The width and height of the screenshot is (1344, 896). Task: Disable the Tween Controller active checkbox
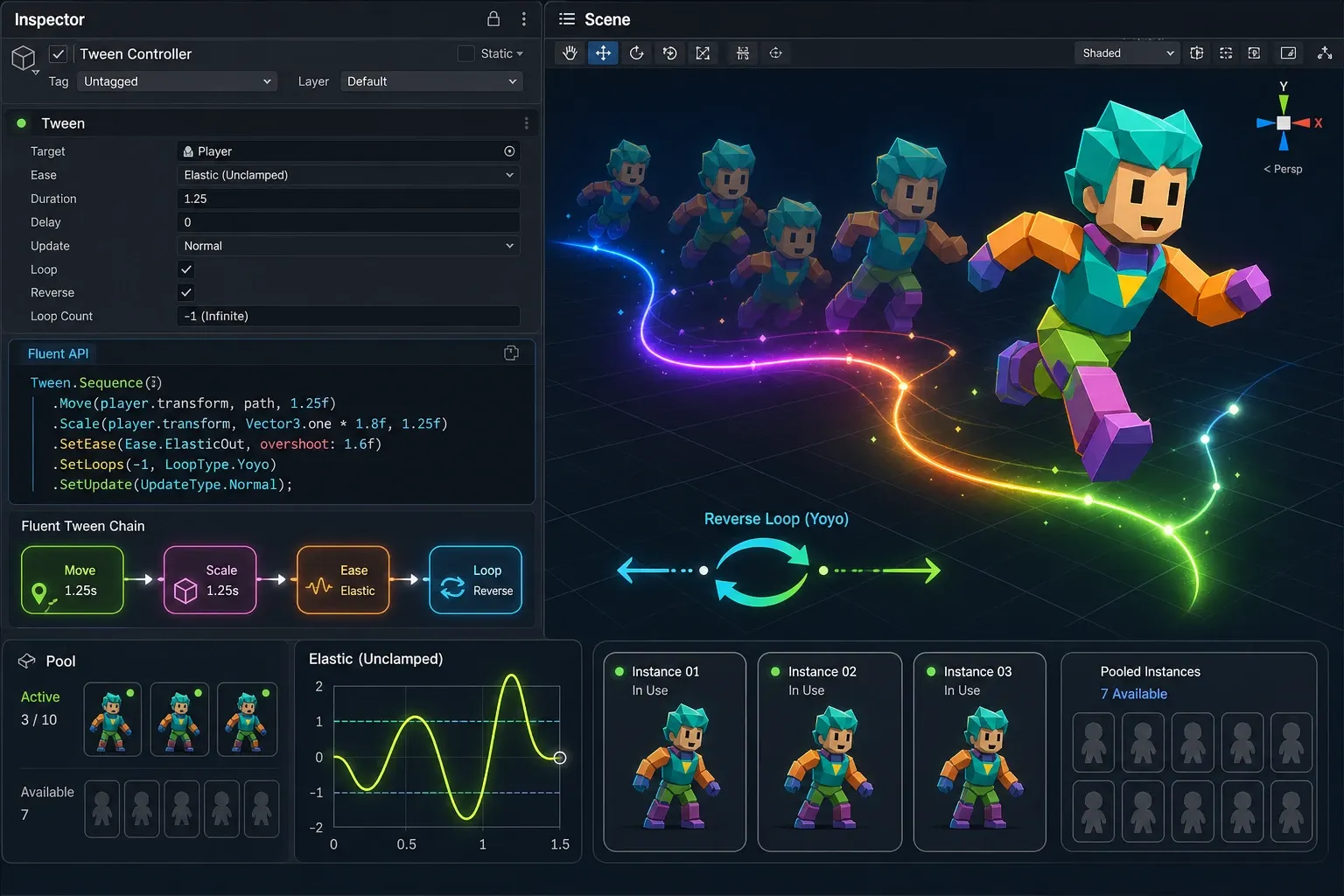point(58,53)
